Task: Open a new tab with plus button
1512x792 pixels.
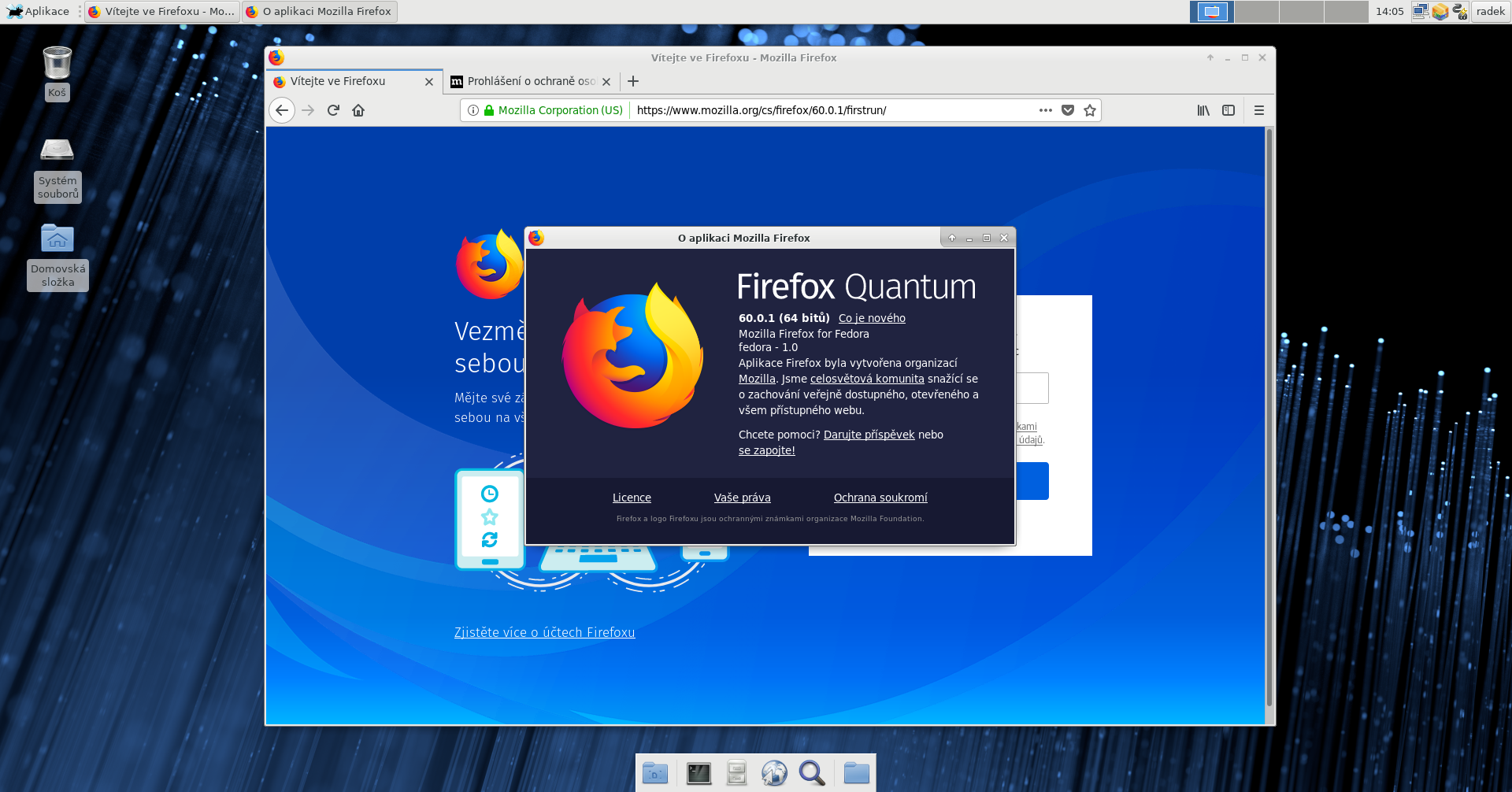Action: (x=633, y=81)
